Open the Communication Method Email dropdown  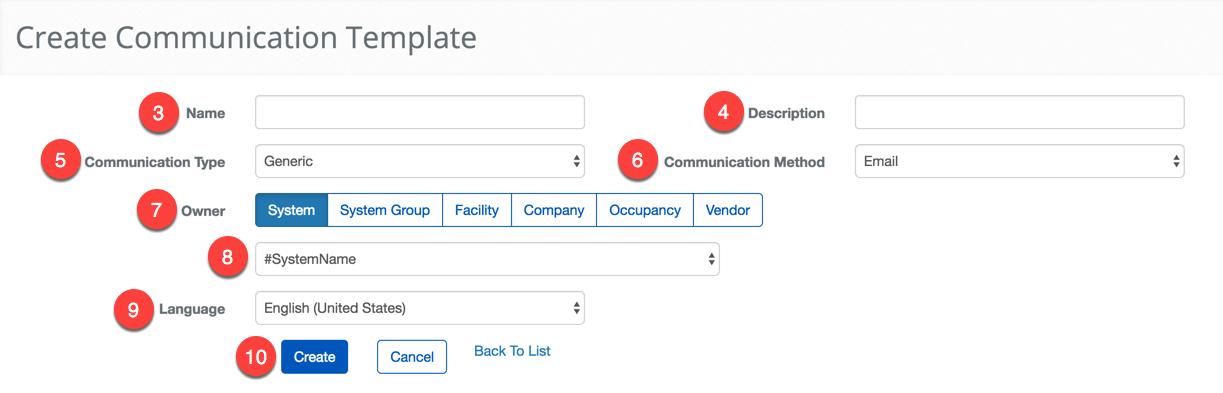pos(1020,161)
